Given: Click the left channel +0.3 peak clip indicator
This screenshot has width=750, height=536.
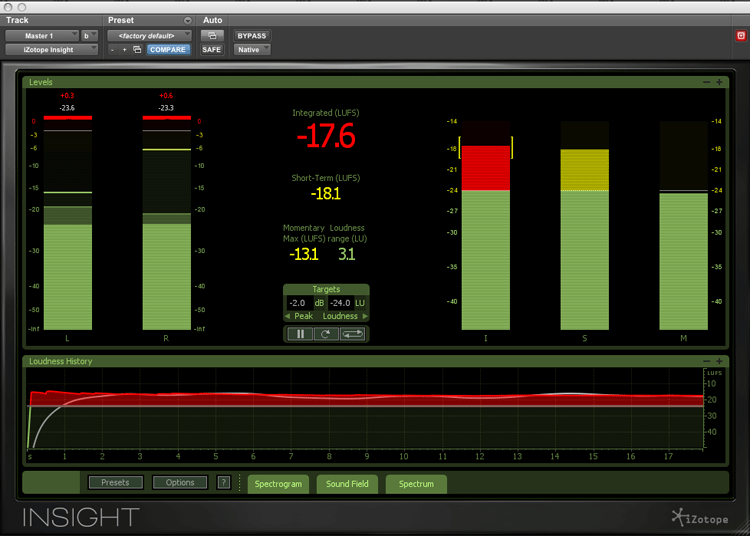Looking at the screenshot, I should point(67,96).
